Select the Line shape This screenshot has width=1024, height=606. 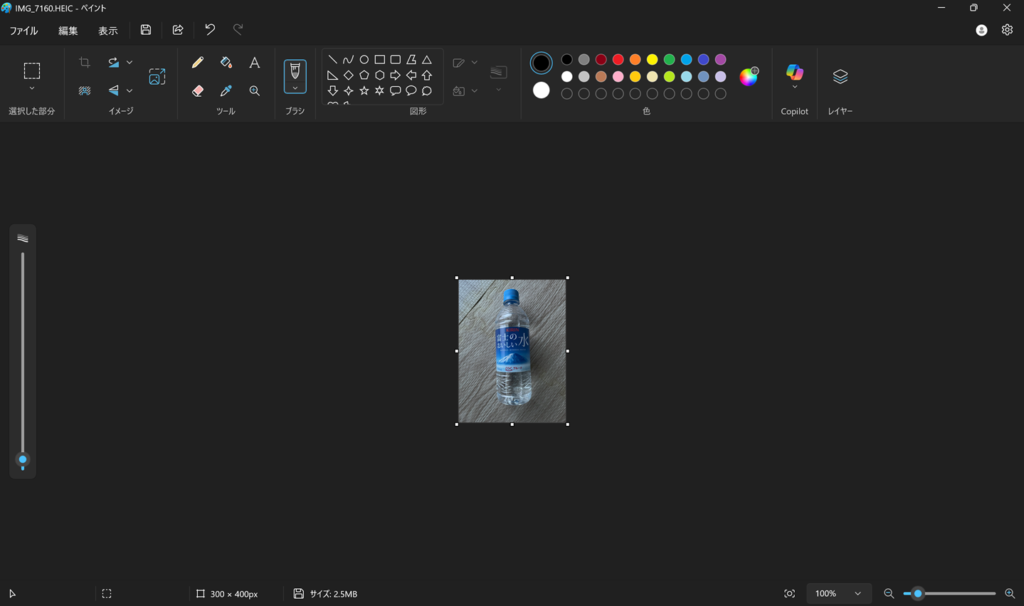[332, 59]
